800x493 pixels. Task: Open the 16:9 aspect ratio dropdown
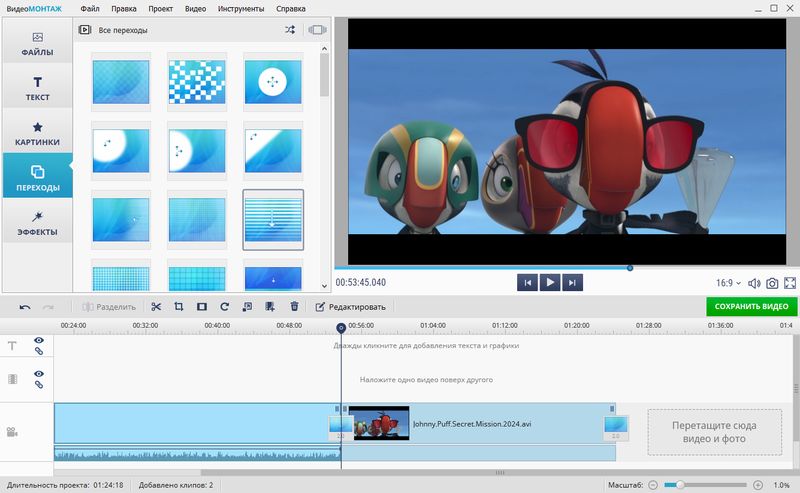click(729, 283)
